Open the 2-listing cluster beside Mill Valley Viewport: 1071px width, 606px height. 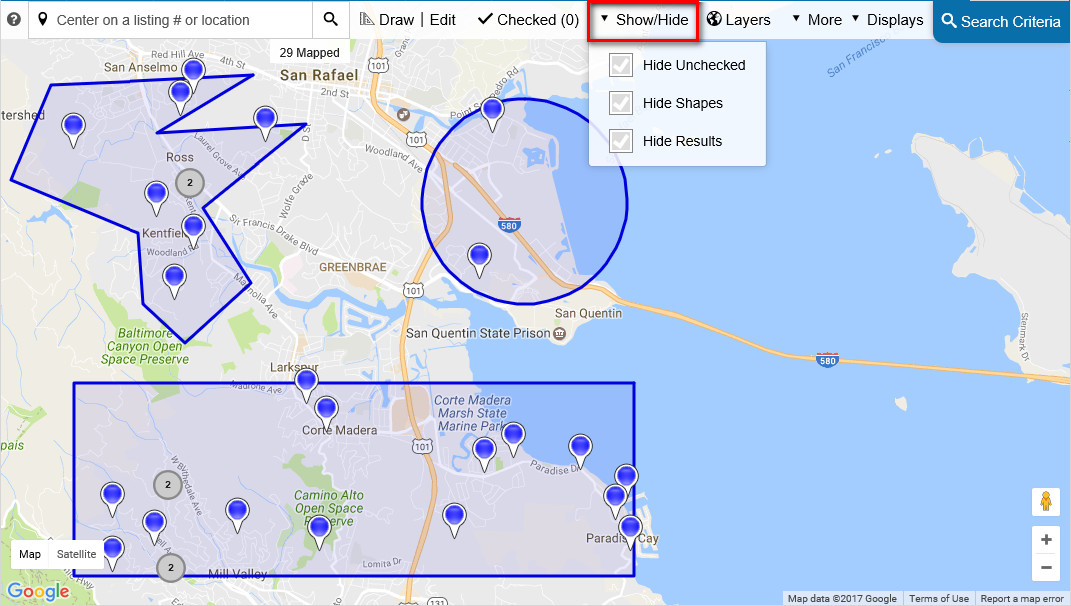tap(171, 567)
